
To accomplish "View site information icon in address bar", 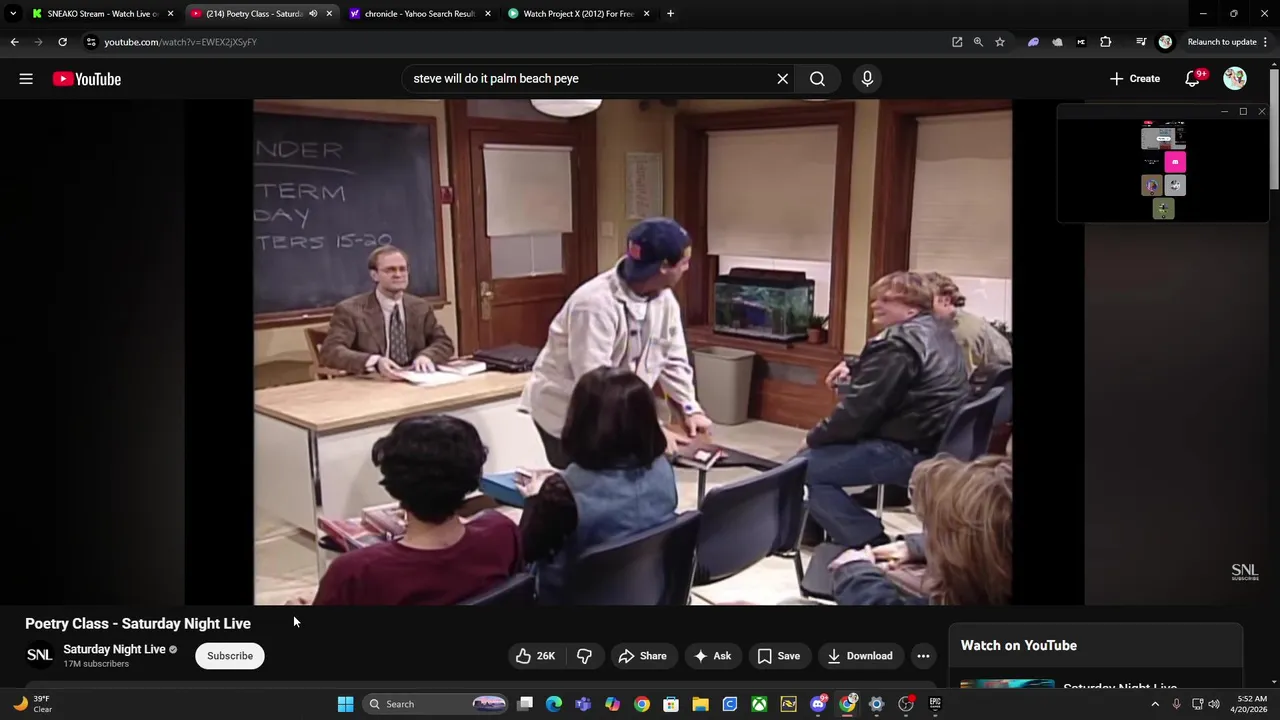I will [x=91, y=42].
